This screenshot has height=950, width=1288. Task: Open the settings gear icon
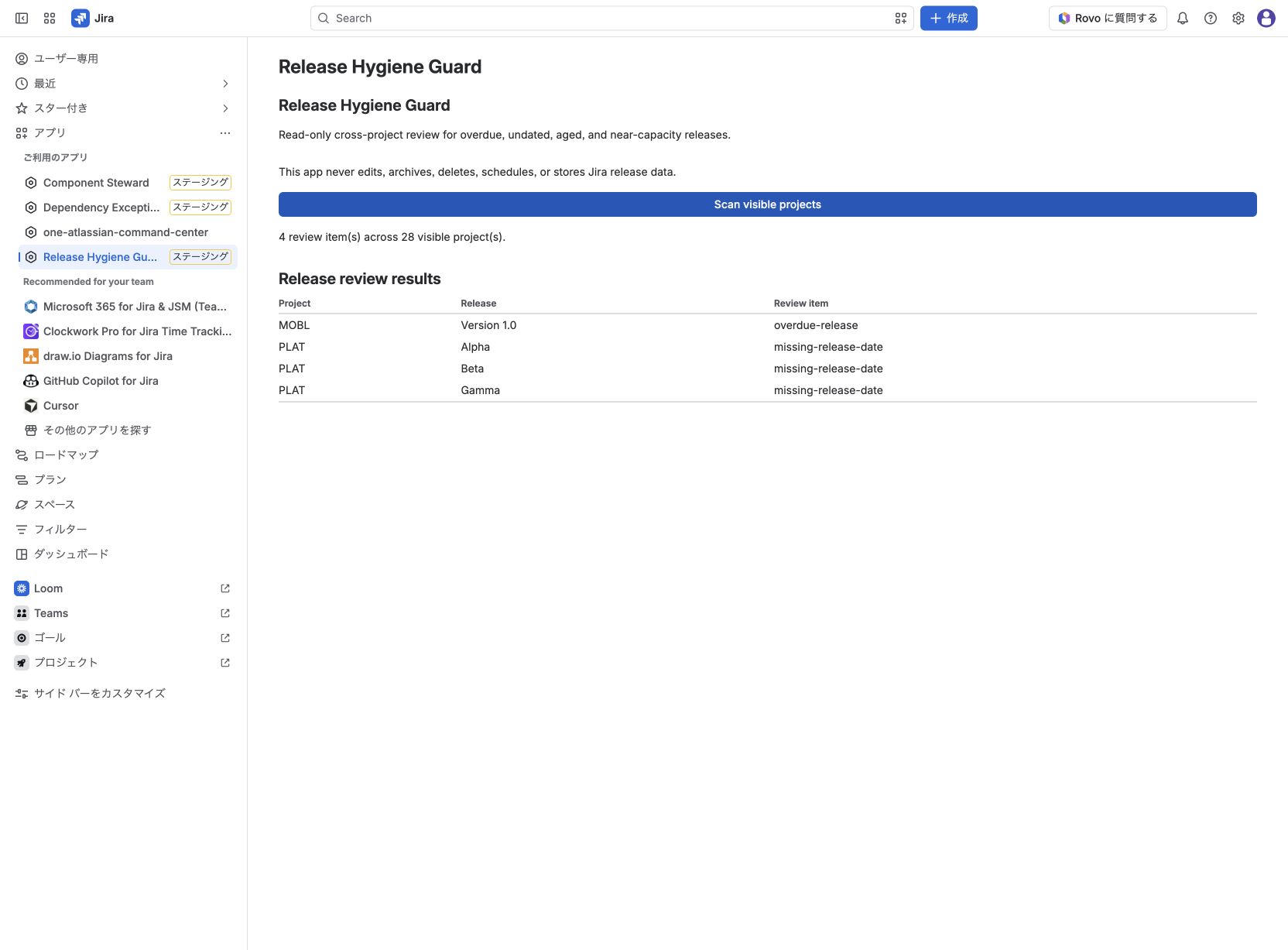[x=1238, y=18]
